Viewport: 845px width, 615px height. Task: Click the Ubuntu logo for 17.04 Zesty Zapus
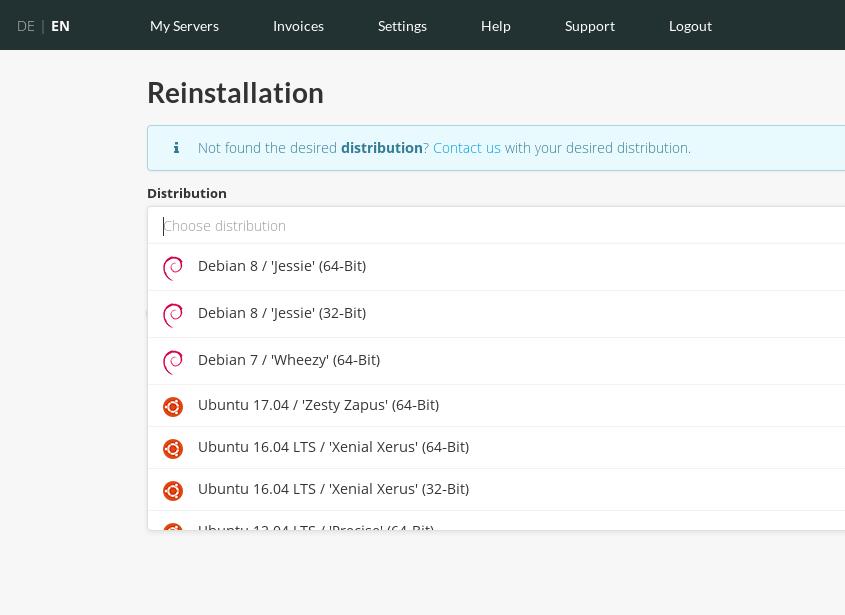(173, 406)
